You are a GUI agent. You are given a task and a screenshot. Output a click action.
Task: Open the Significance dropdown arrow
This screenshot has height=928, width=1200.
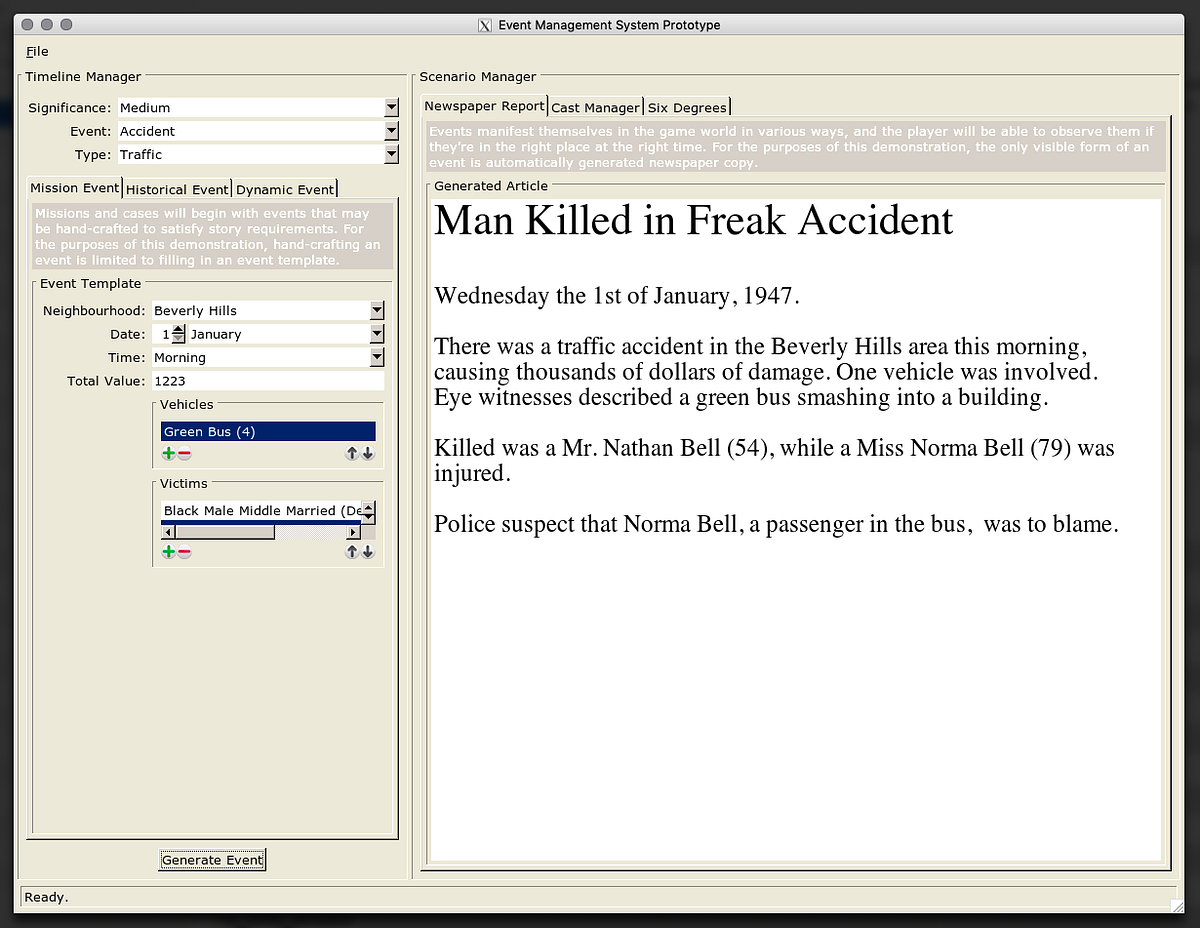391,107
